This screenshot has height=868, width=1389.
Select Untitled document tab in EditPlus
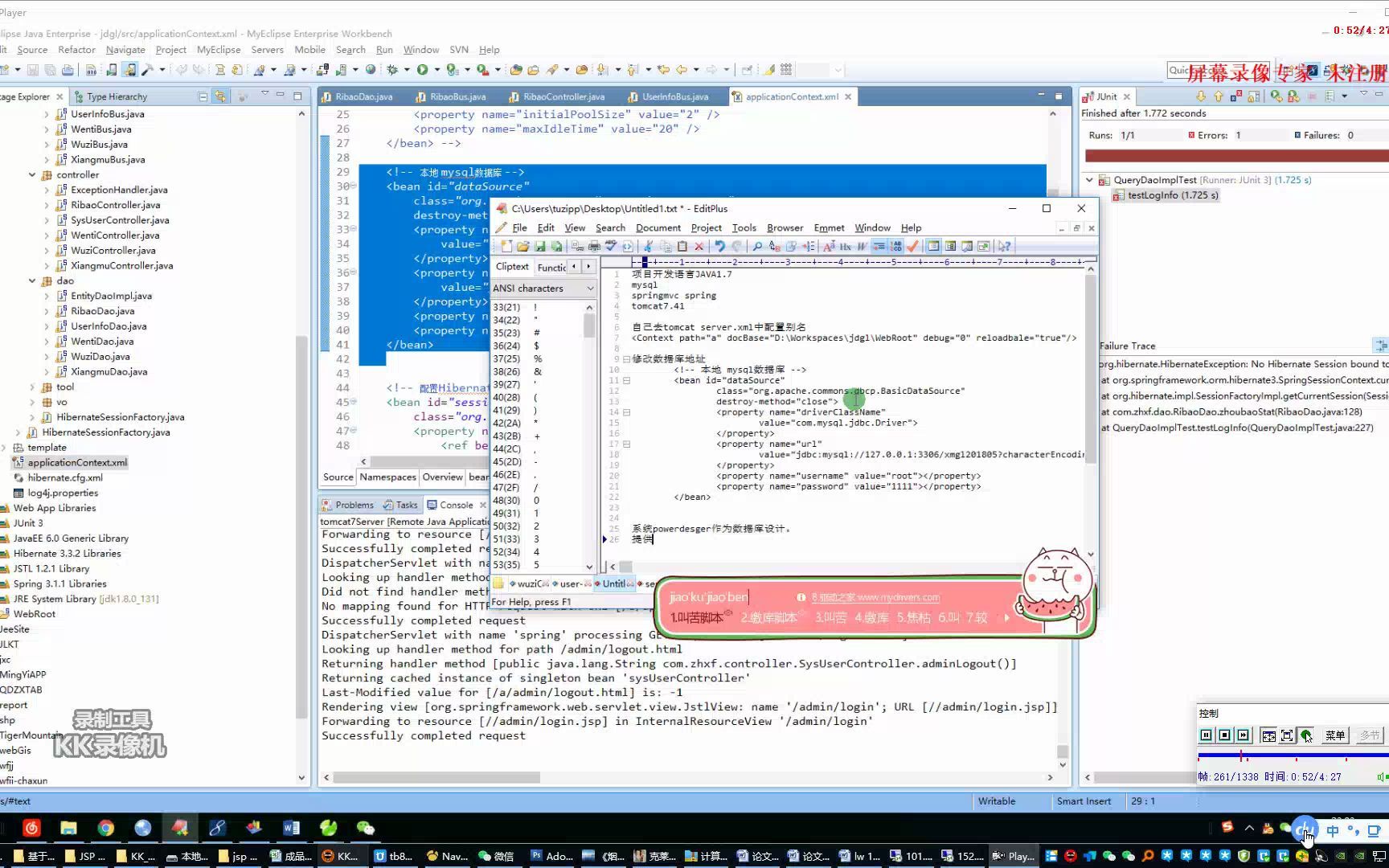coord(613,583)
